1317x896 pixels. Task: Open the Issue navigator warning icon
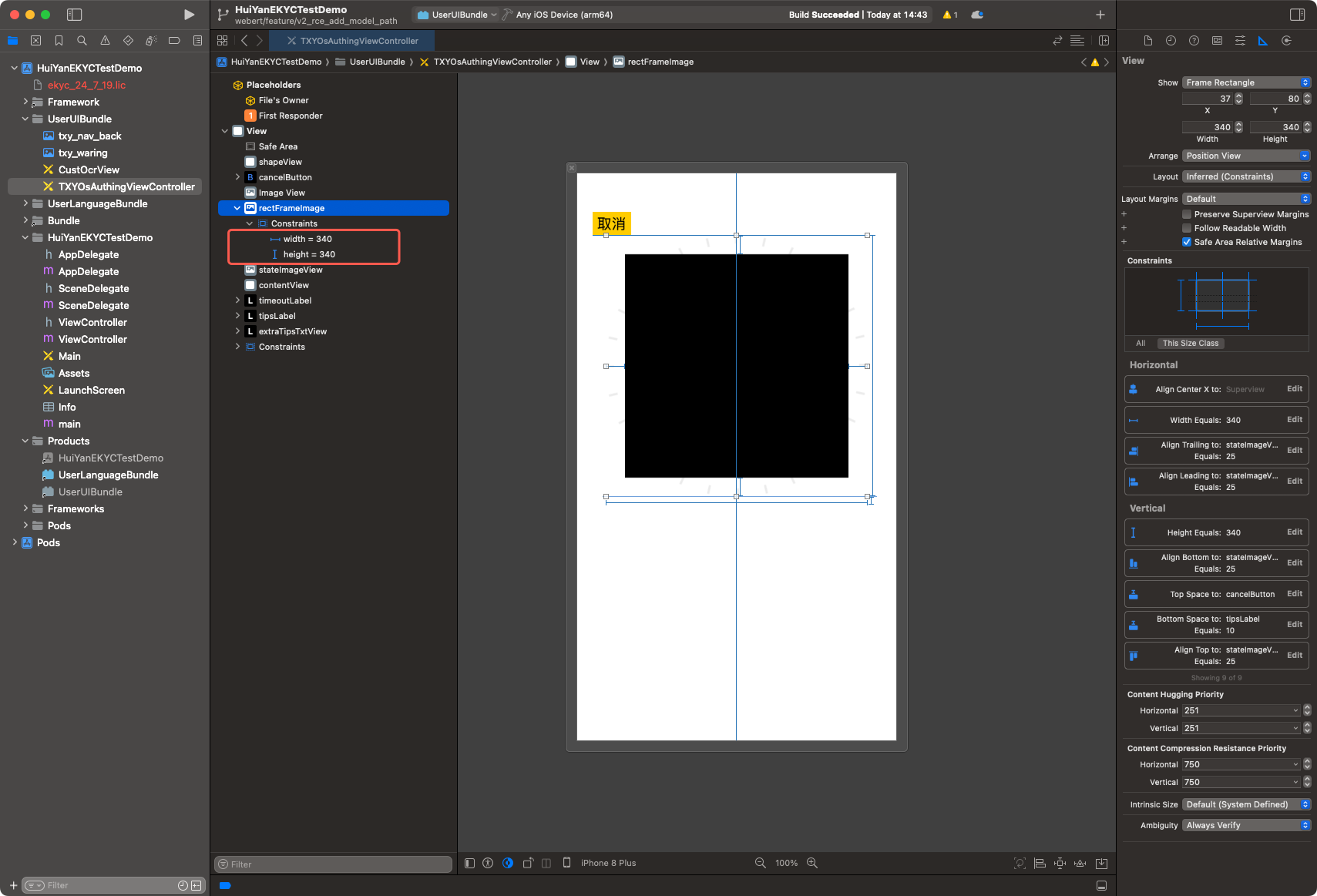(x=105, y=41)
